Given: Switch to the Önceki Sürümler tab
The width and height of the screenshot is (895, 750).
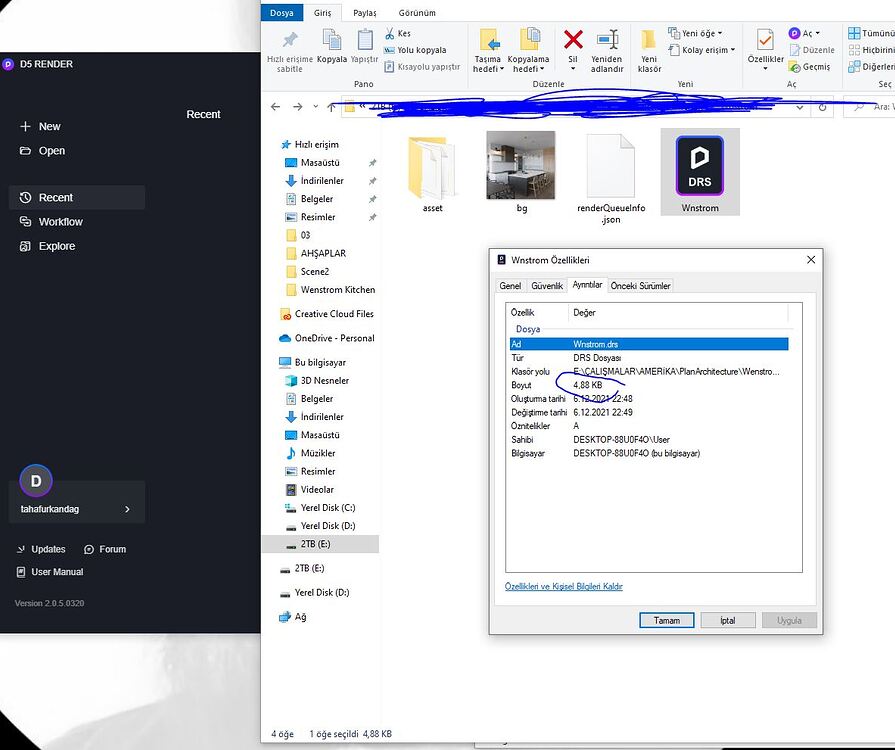Looking at the screenshot, I should click(640, 286).
